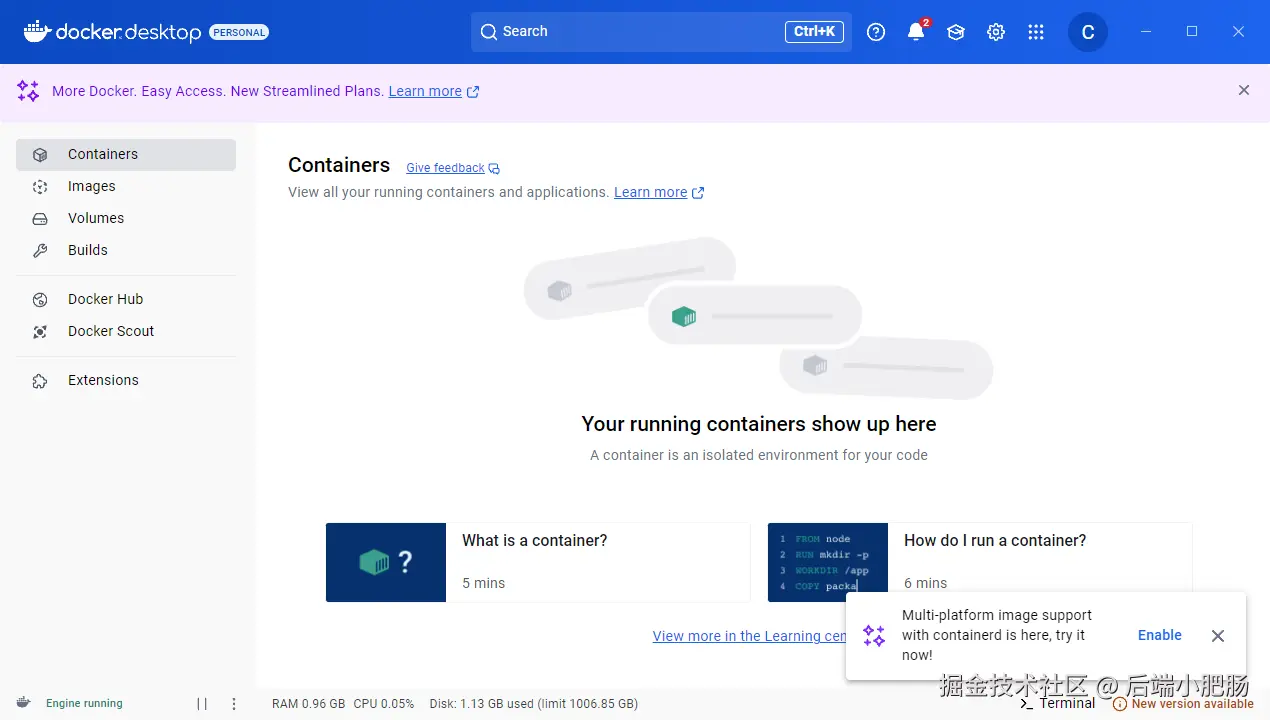Screen dimensions: 1270x720
Task: Select Containers in the sidebar
Action: (x=126, y=155)
